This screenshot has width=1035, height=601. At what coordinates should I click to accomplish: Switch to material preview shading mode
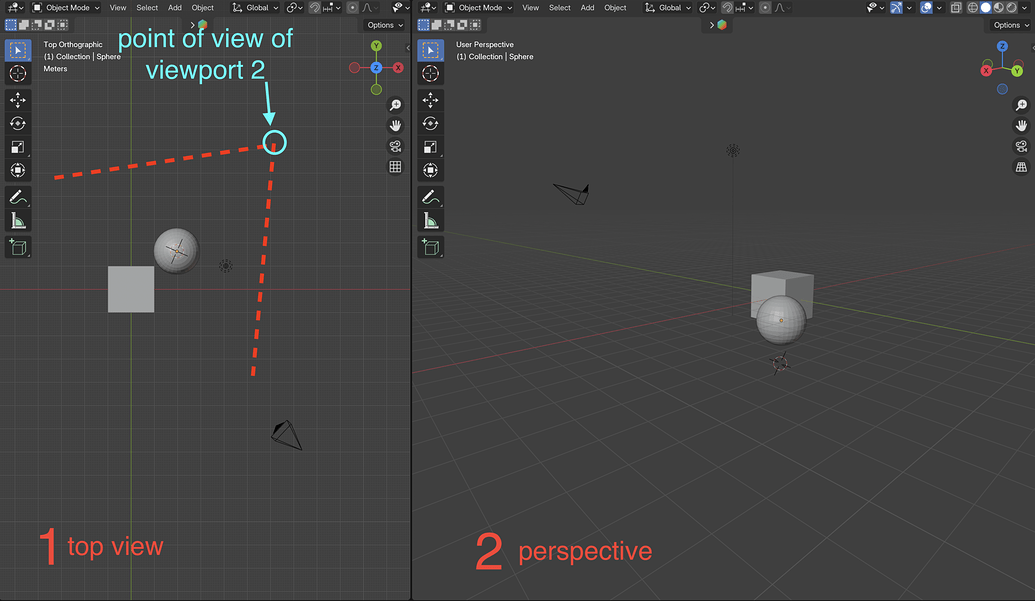coord(999,8)
